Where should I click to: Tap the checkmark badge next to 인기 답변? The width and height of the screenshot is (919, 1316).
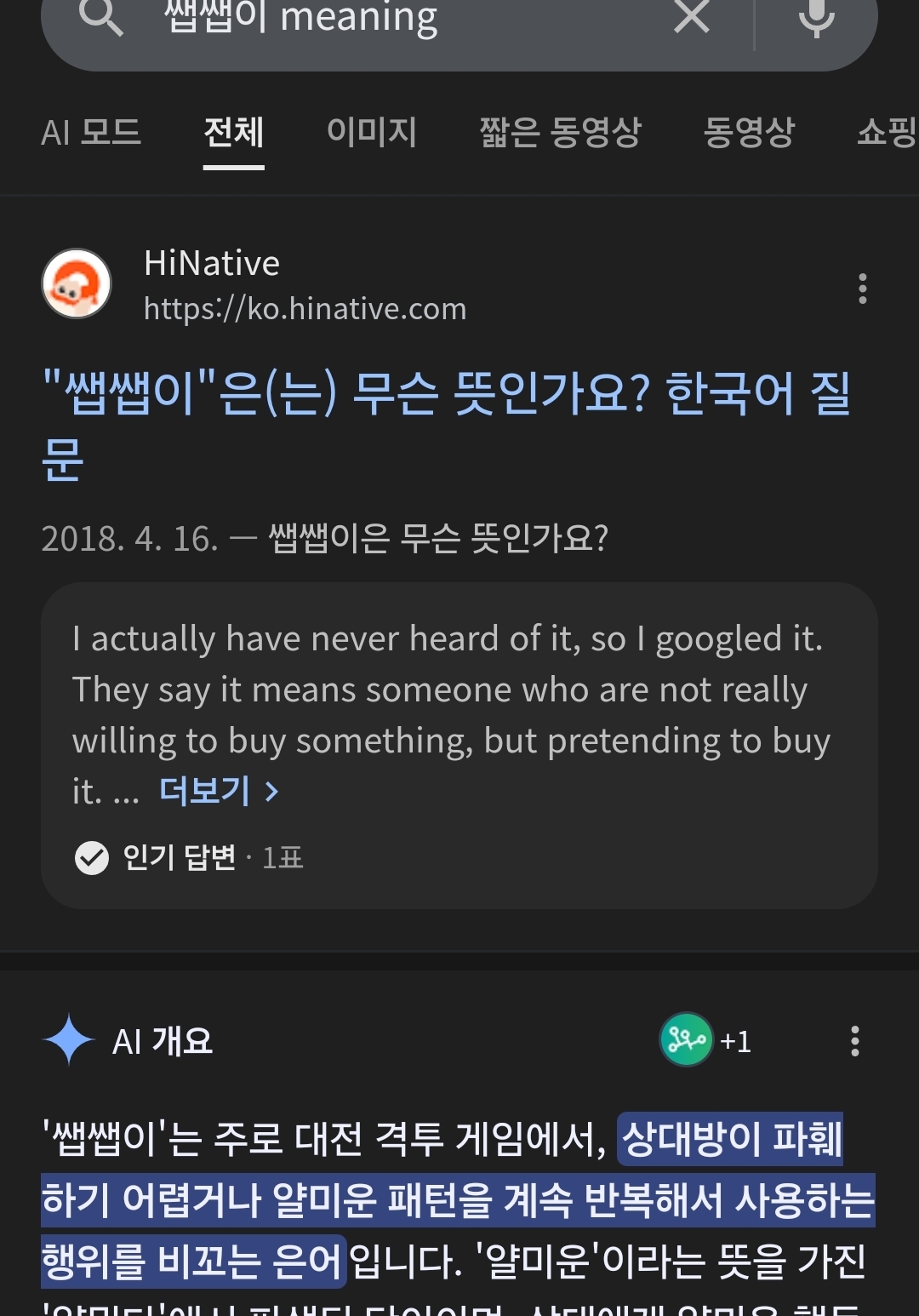(x=92, y=858)
